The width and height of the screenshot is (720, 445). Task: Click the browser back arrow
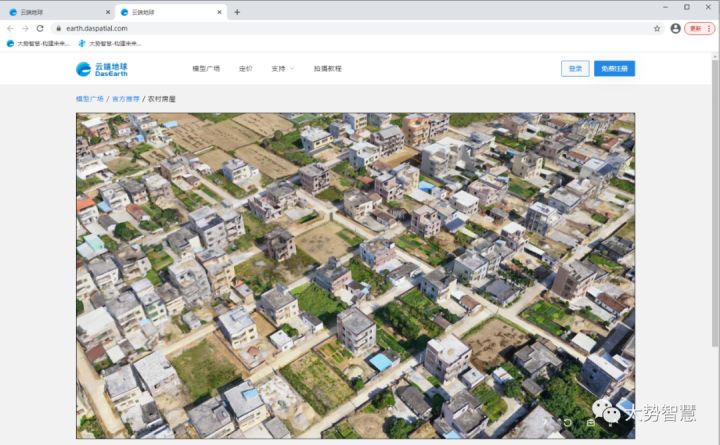[x=10, y=28]
